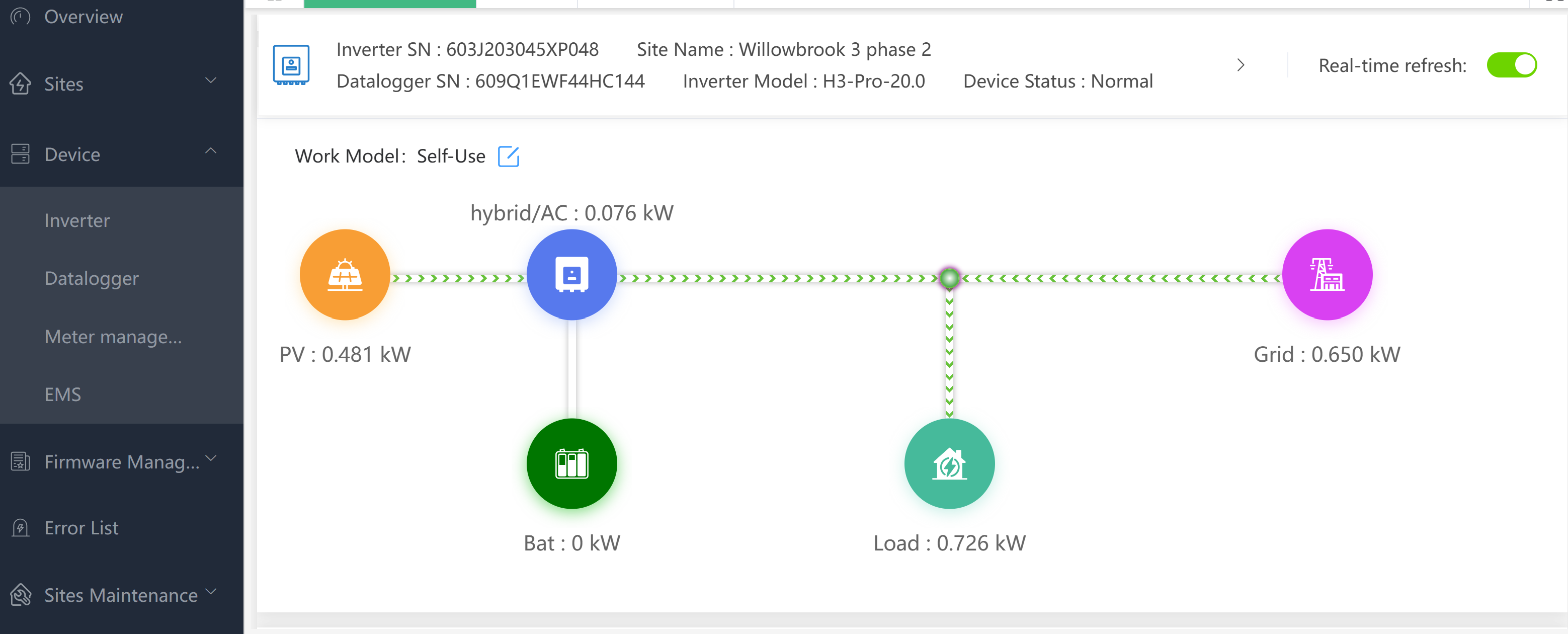This screenshot has width=1568, height=634.
Task: Expand the Sites menu chevron
Action: point(211,81)
